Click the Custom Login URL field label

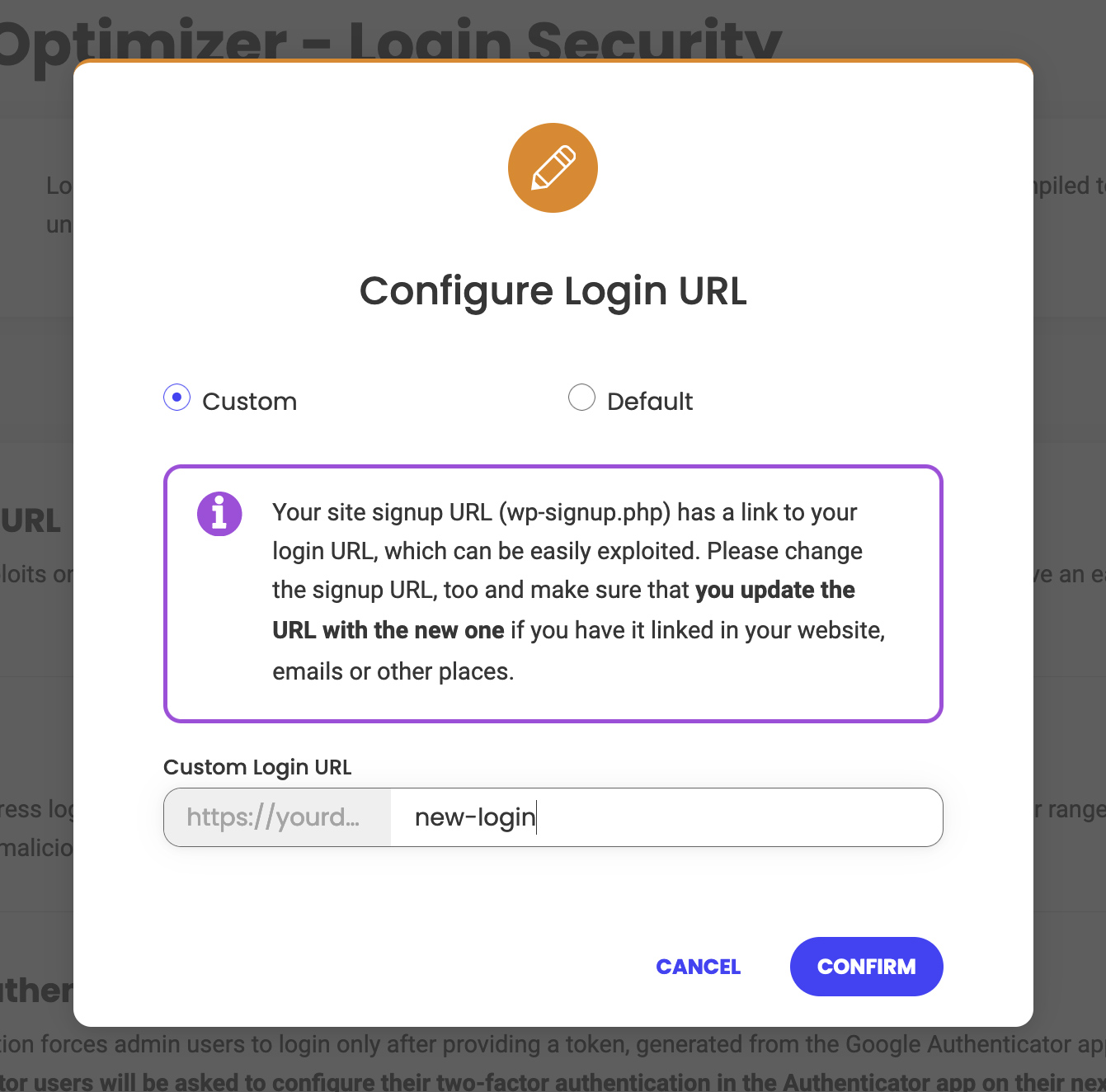coord(257,767)
